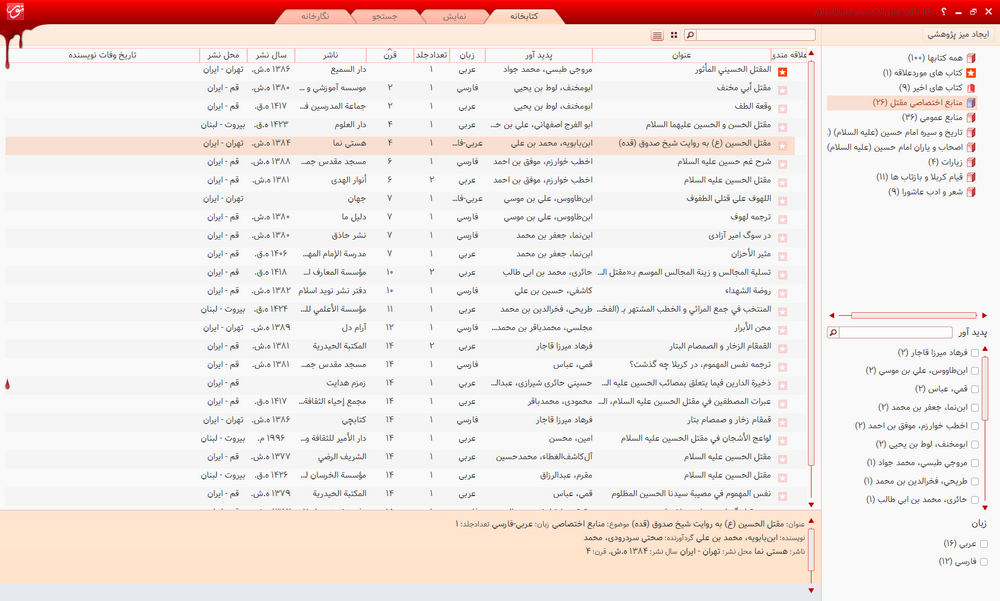Image resolution: width=1000 pixels, height=601 pixels.
Task: Sort the table by محل نشر column header
Action: pyautogui.click(x=223, y=56)
